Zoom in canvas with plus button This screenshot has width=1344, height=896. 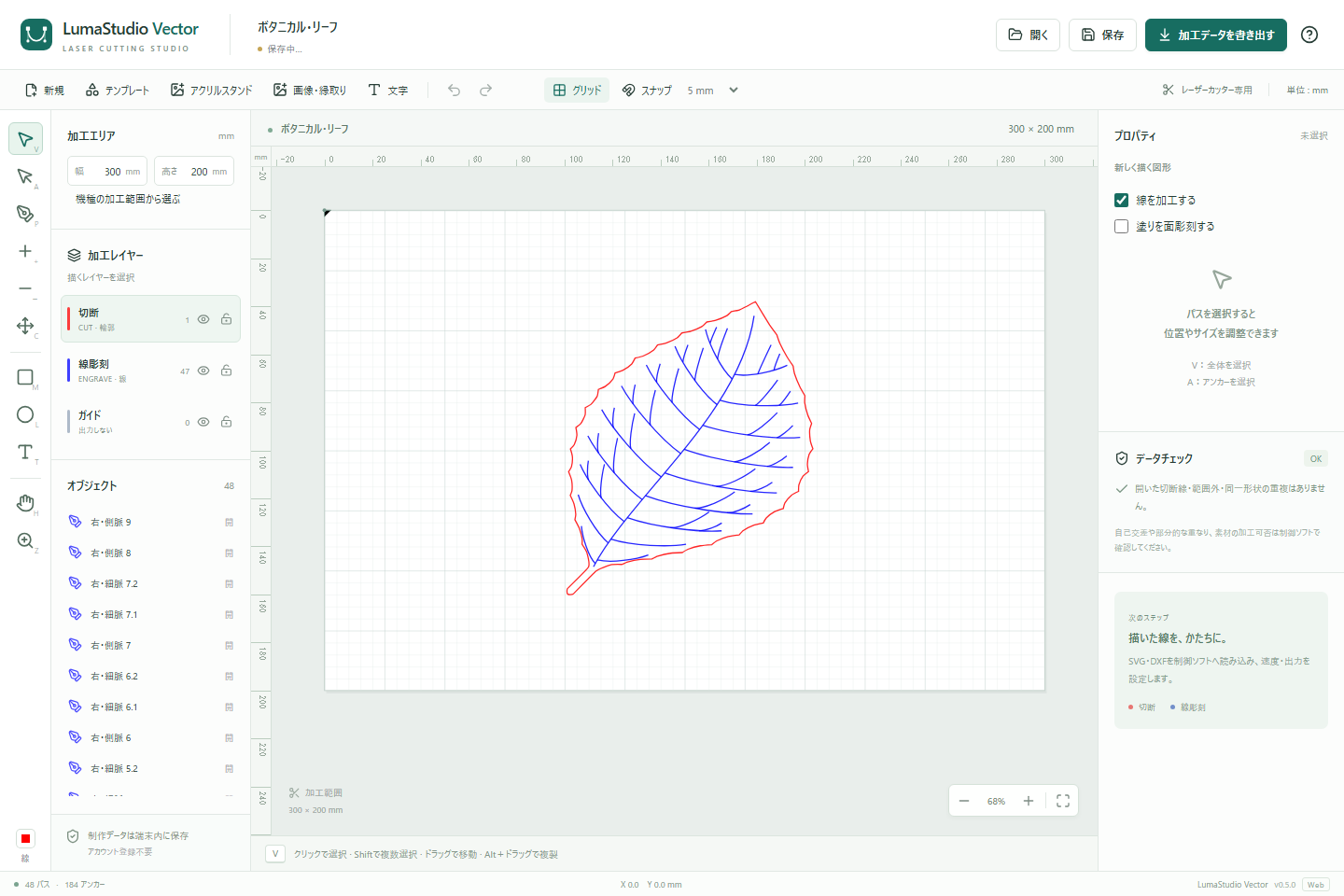[1029, 801]
